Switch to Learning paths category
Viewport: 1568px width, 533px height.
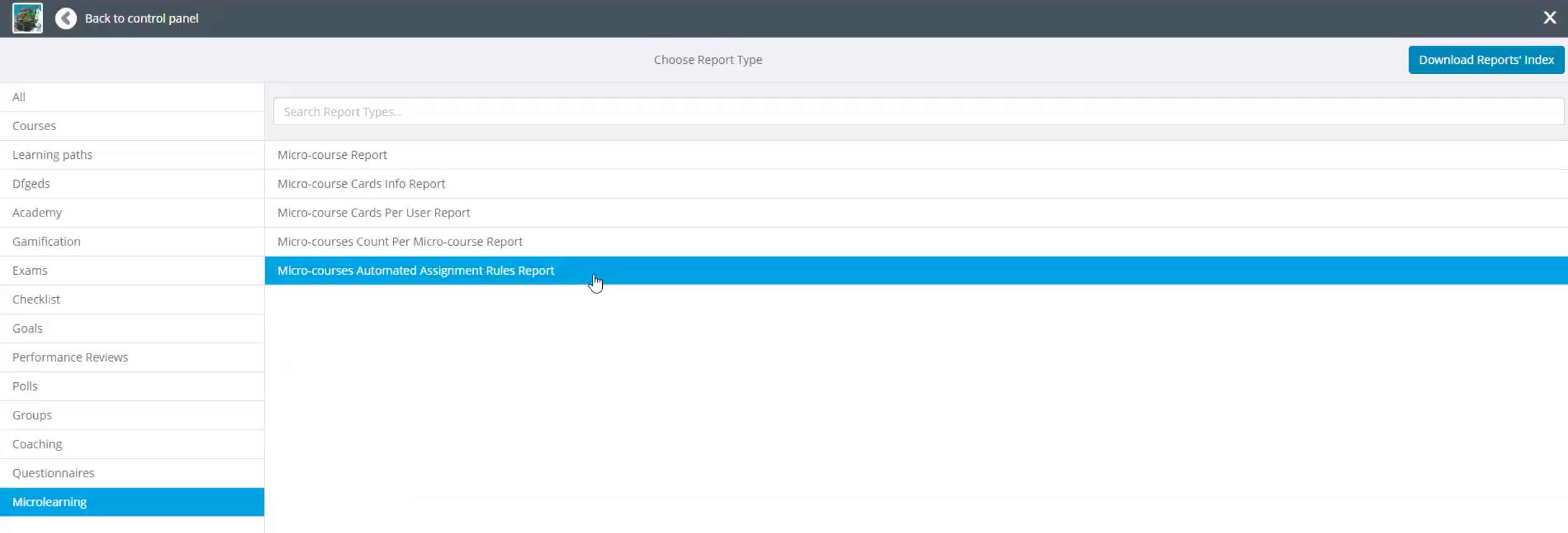(x=53, y=155)
